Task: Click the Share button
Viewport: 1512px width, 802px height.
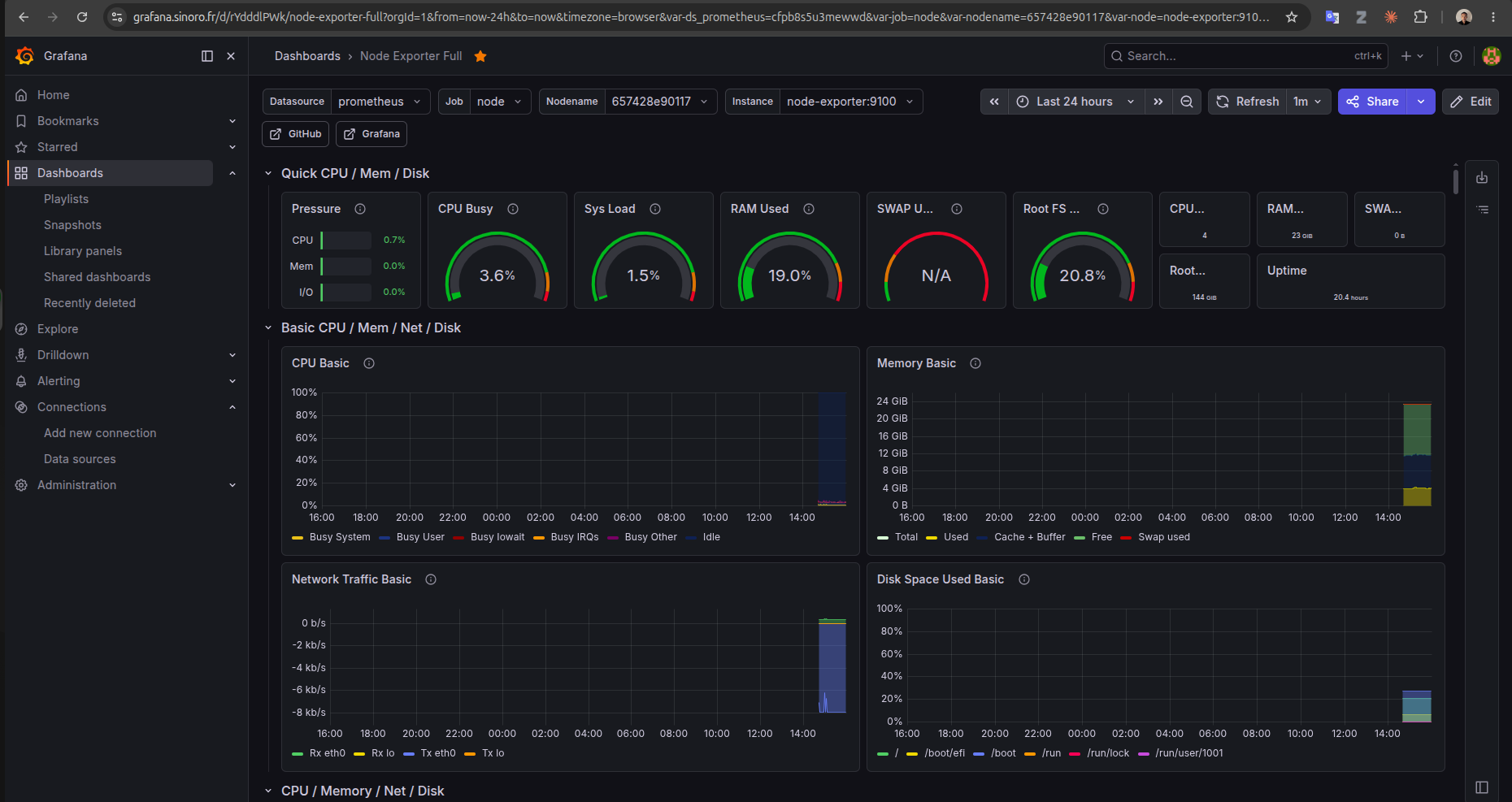Action: 1372,102
